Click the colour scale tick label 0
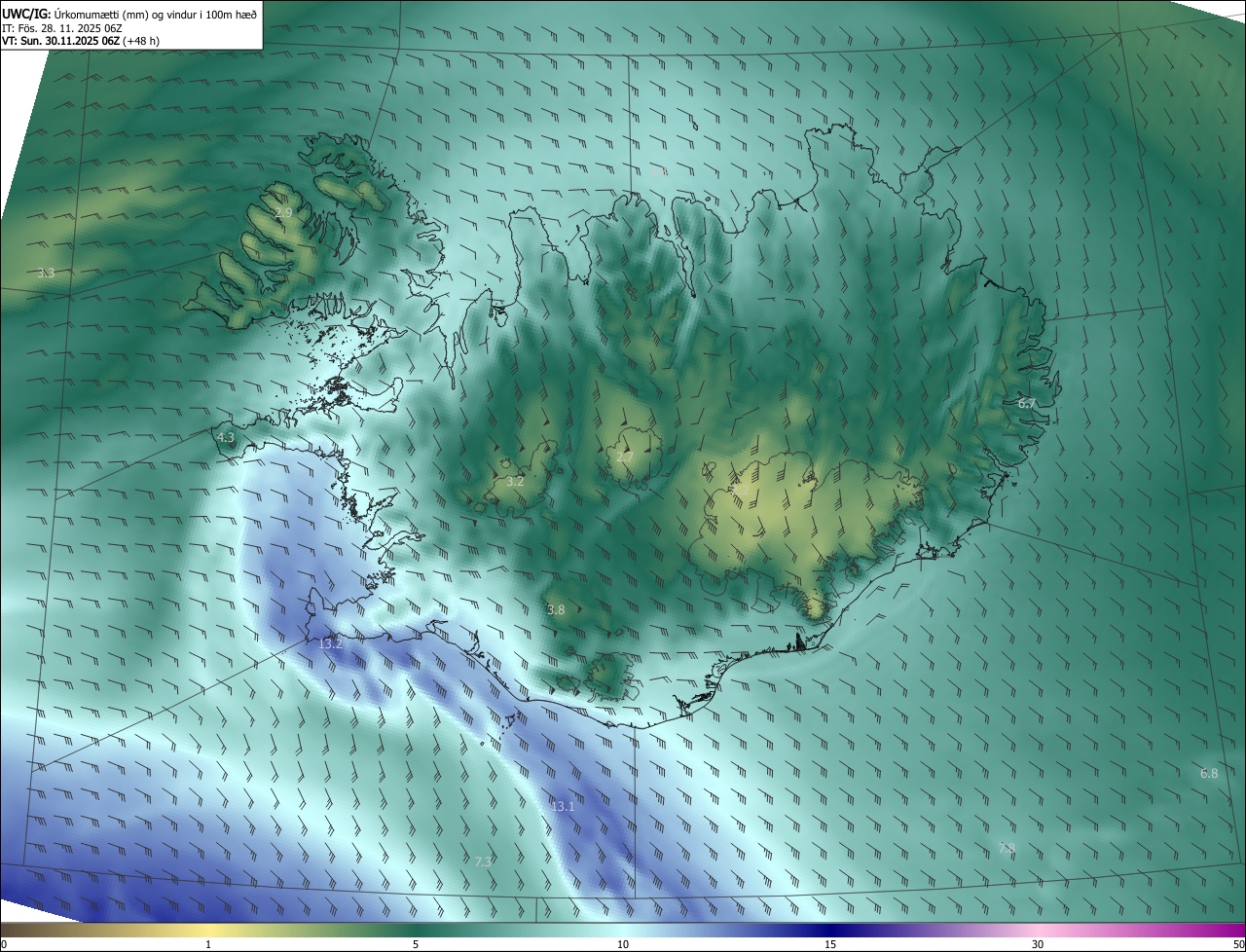Viewport: 1246px width, 952px height. point(4,944)
